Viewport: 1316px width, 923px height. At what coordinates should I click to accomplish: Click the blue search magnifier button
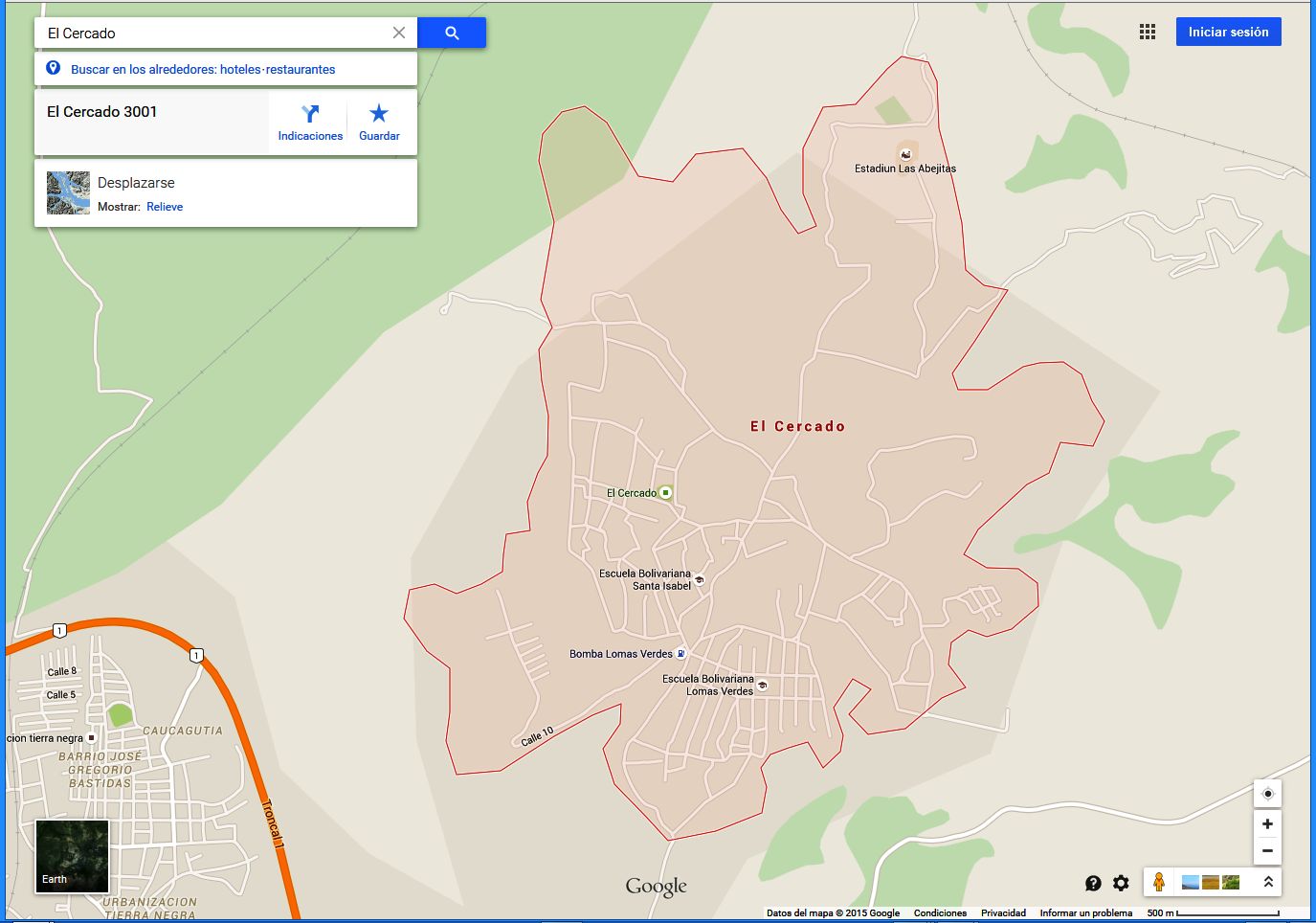[x=452, y=33]
